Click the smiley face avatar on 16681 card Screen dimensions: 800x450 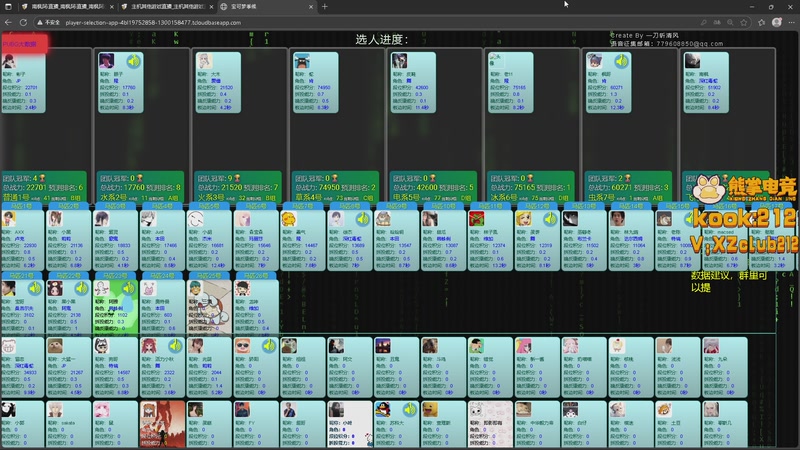pos(195,219)
